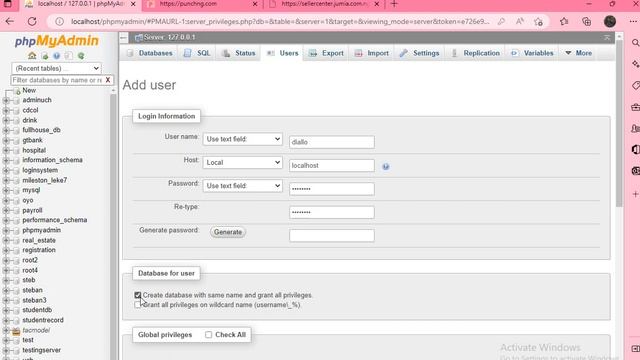Screen dimensions: 640x360
Task: Refresh the page with the reload icon
Action: [32, 22]
